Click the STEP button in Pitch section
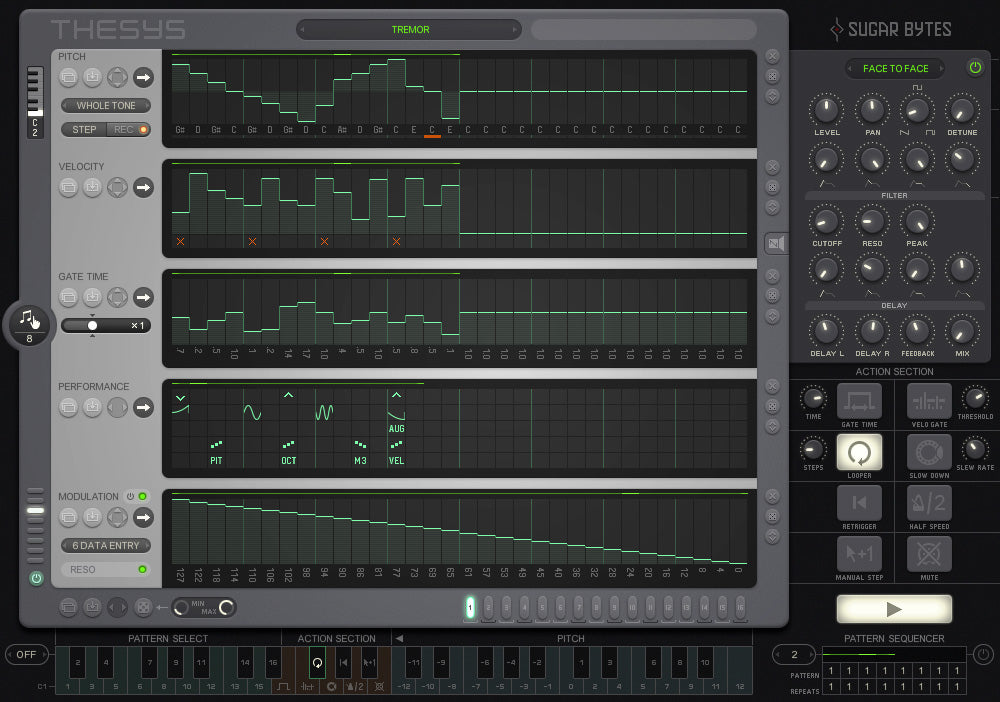The height and width of the screenshot is (702, 1000). [85, 129]
